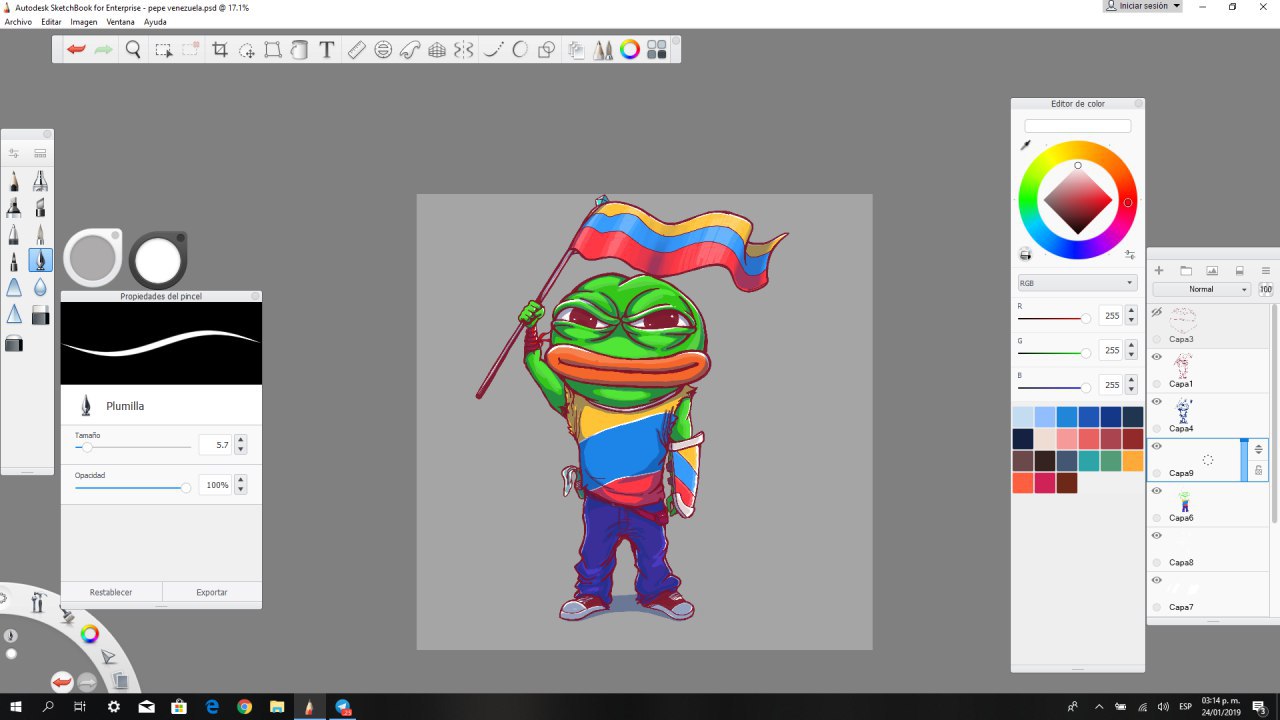Image resolution: width=1280 pixels, height=720 pixels.
Task: Open the Brush Palette from toolbar
Action: tap(603, 49)
